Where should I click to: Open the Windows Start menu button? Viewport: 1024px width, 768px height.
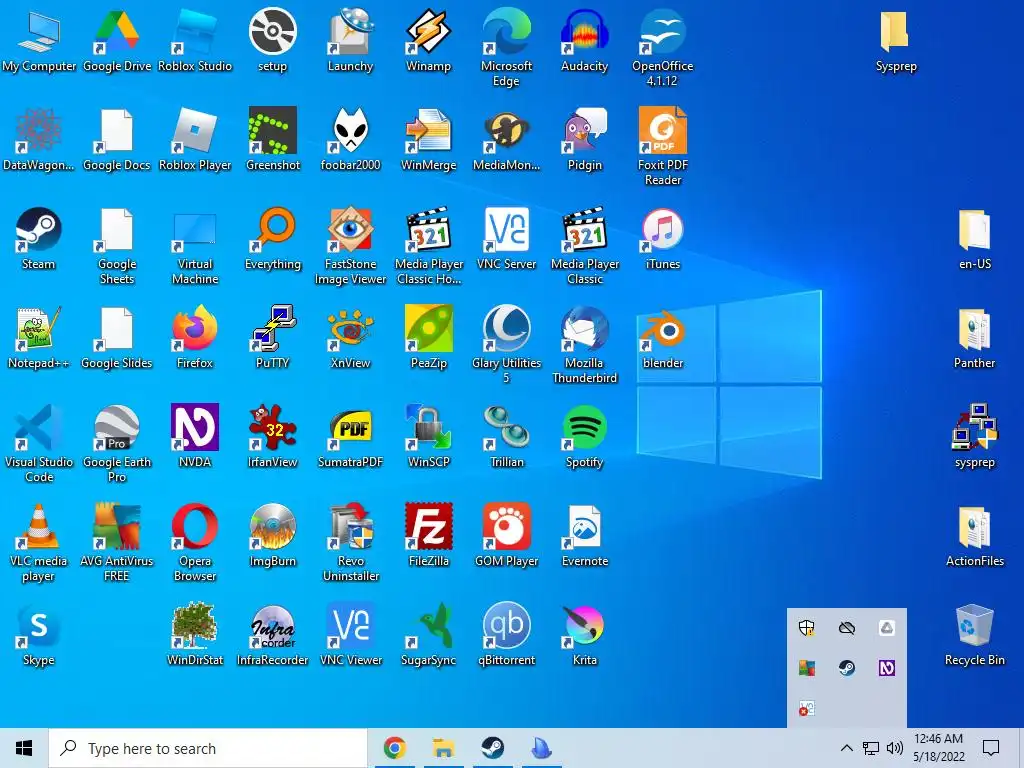(x=24, y=748)
